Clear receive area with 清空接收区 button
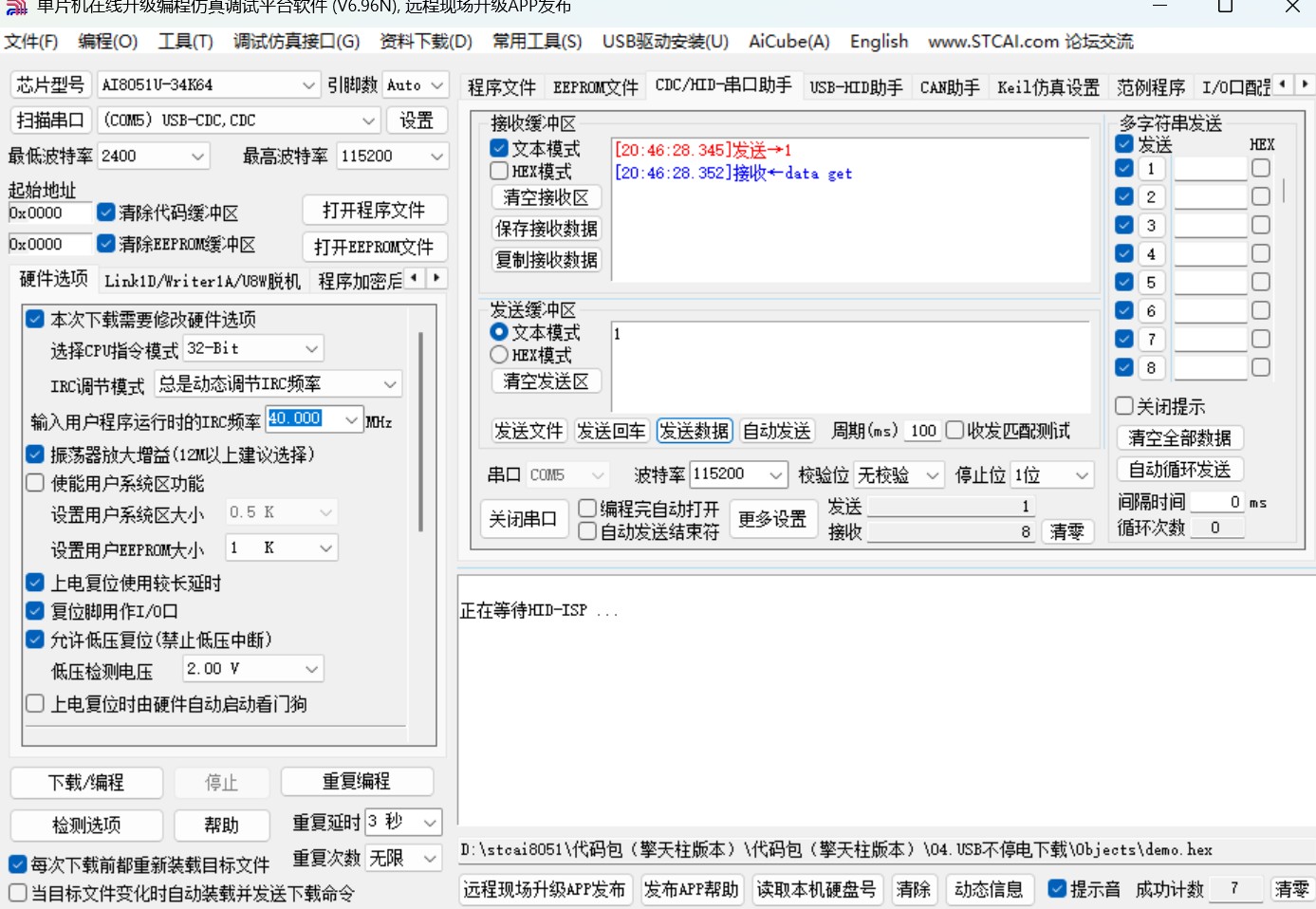 [546, 196]
